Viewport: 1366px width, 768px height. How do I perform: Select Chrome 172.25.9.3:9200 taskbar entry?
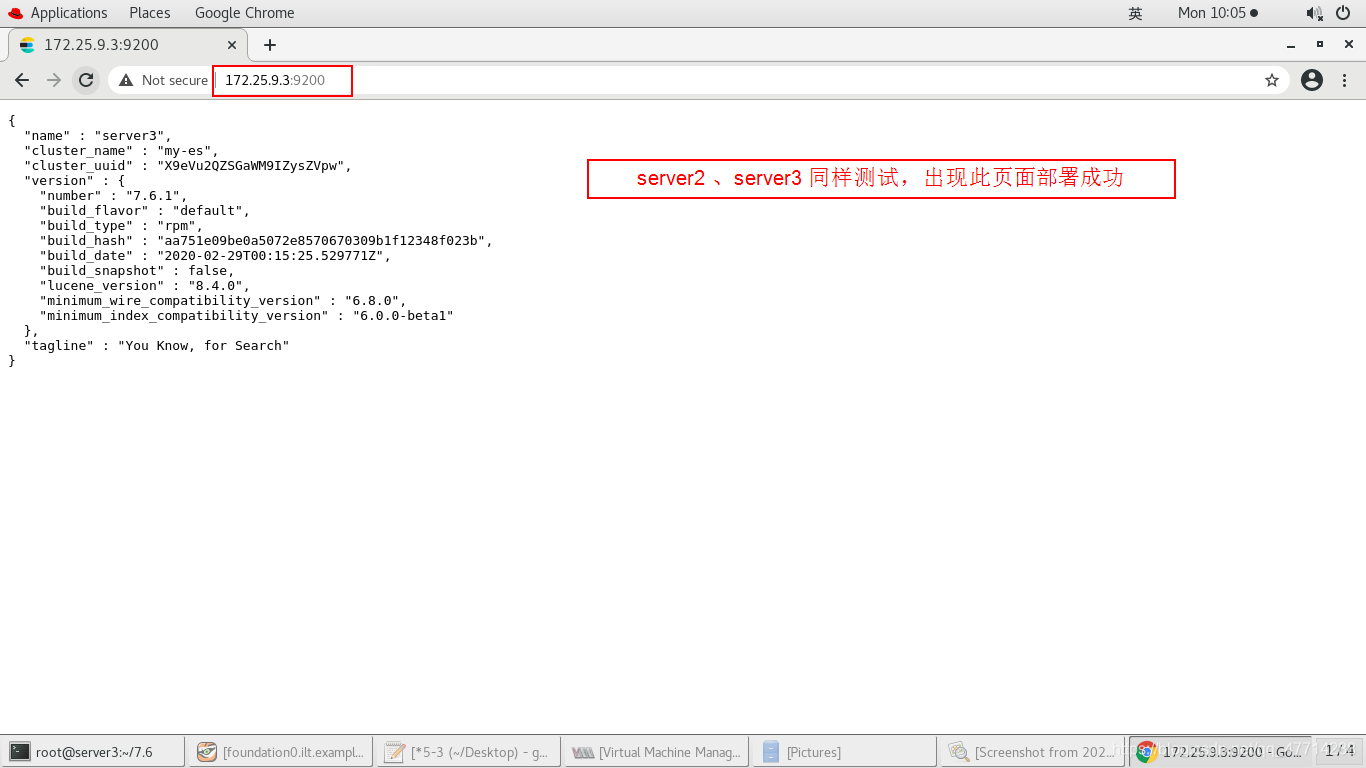click(x=1219, y=752)
